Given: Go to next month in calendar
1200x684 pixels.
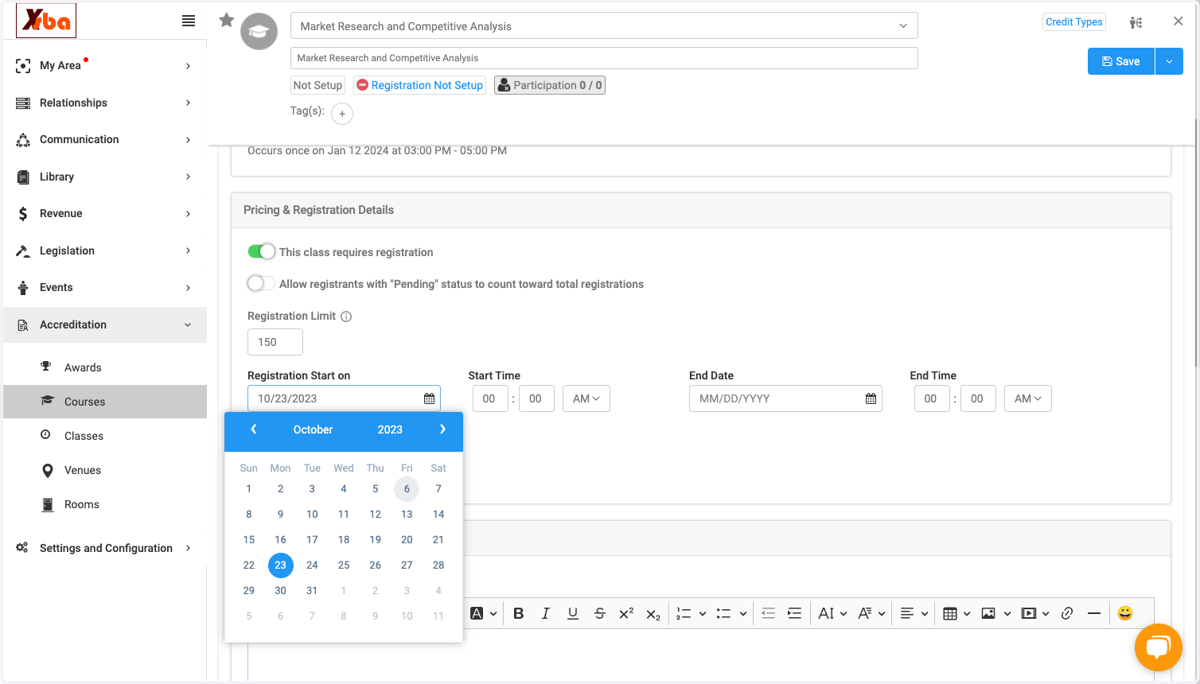Looking at the screenshot, I should [x=442, y=429].
